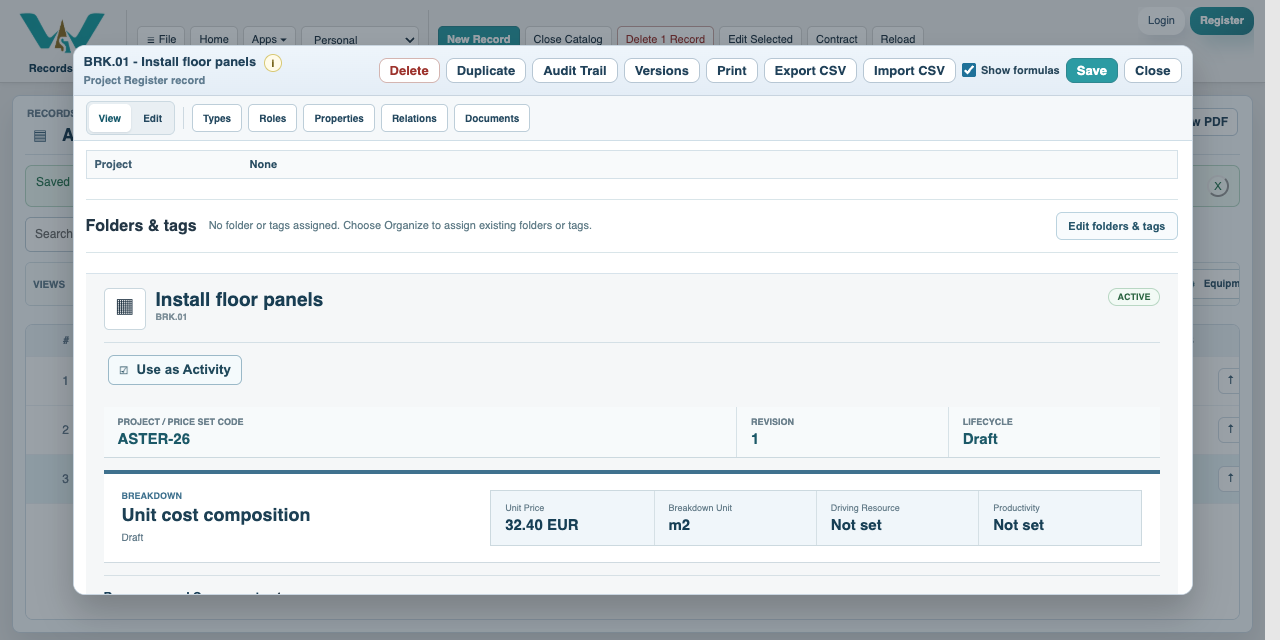Click the Productivity Not set value
This screenshot has height=640, width=1280.
[1018, 525]
